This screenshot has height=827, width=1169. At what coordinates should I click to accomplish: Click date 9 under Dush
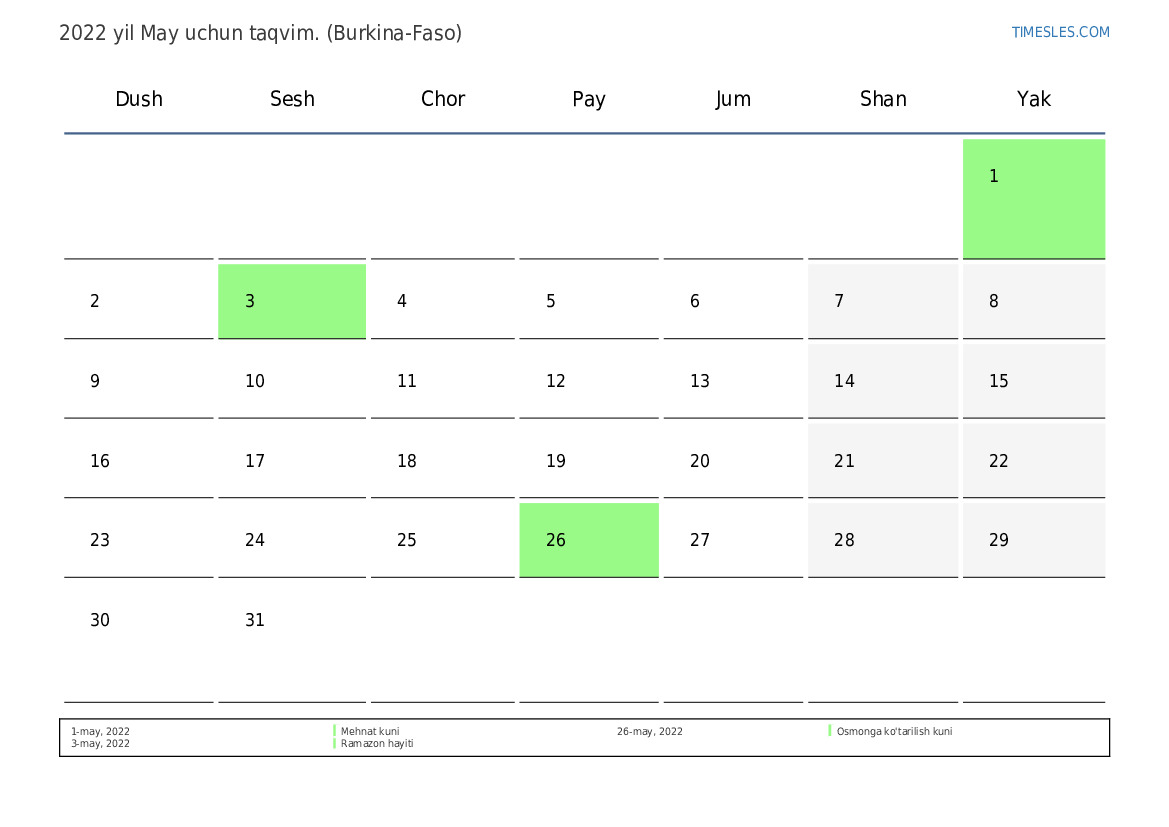95,381
